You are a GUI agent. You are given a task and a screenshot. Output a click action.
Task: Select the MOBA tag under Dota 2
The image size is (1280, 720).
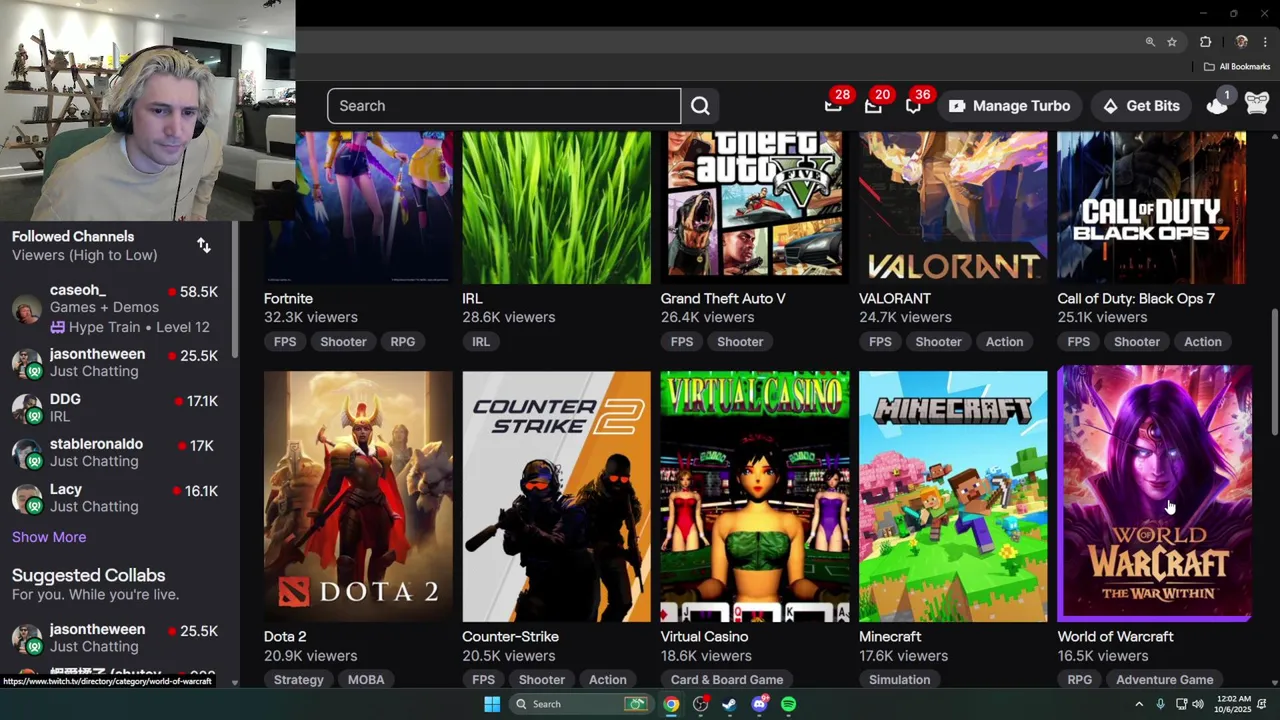click(x=366, y=680)
